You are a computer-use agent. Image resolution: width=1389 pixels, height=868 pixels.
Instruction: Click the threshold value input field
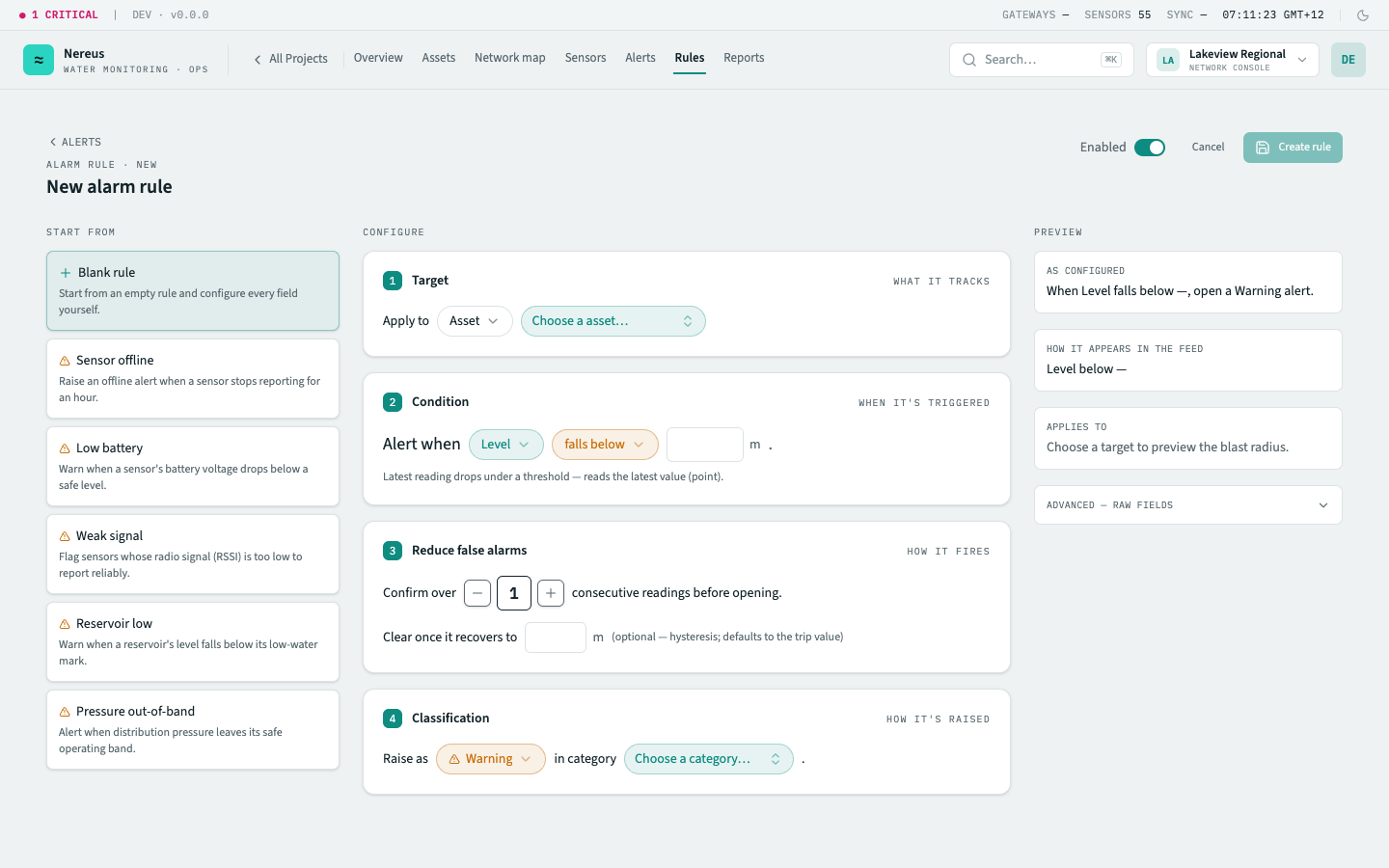[705, 445]
